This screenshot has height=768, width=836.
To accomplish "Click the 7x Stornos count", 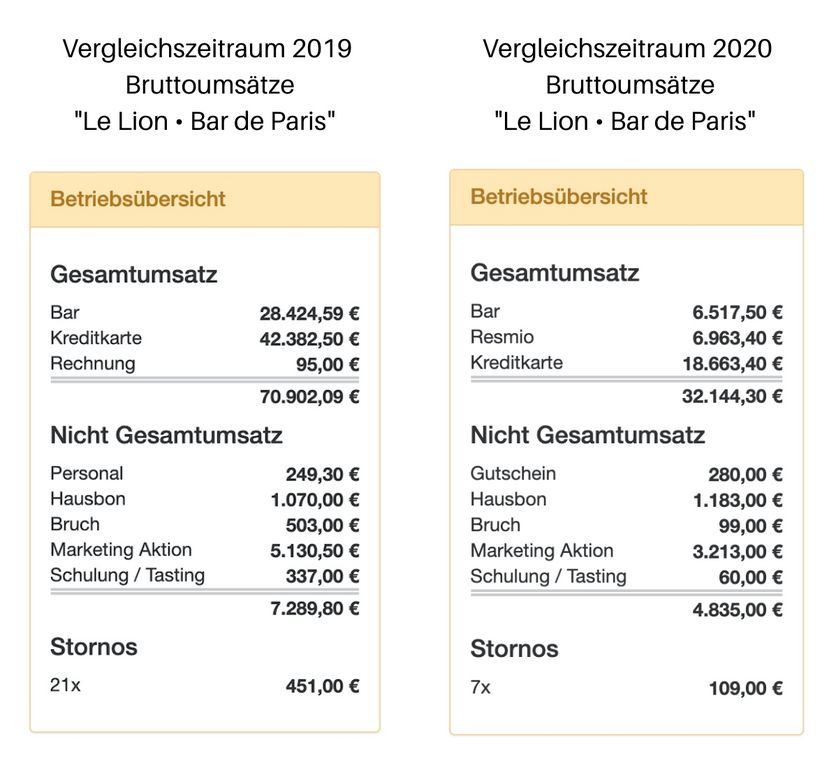I will [x=481, y=687].
